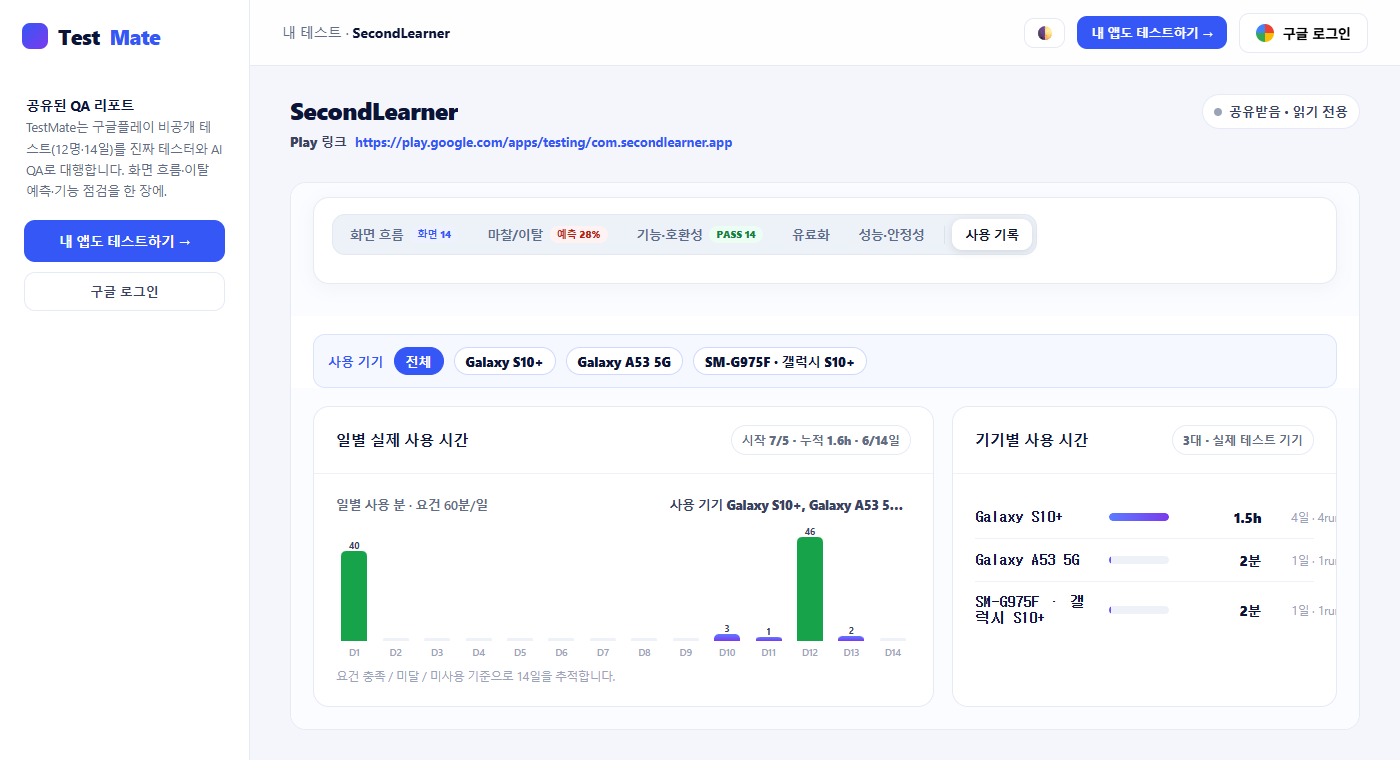The image size is (1400, 760).
Task: Click SM-G975F · 갤럭시 S10+ row name
Action: [1029, 609]
